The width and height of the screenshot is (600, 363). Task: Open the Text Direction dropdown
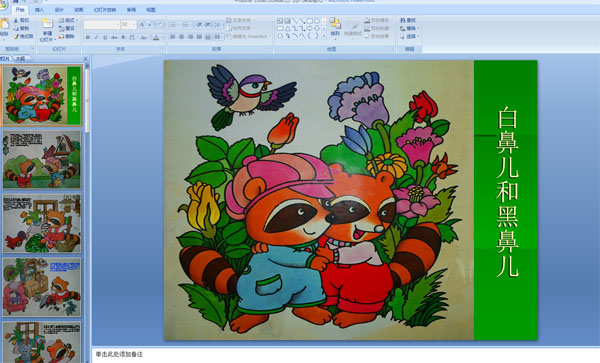240,20
